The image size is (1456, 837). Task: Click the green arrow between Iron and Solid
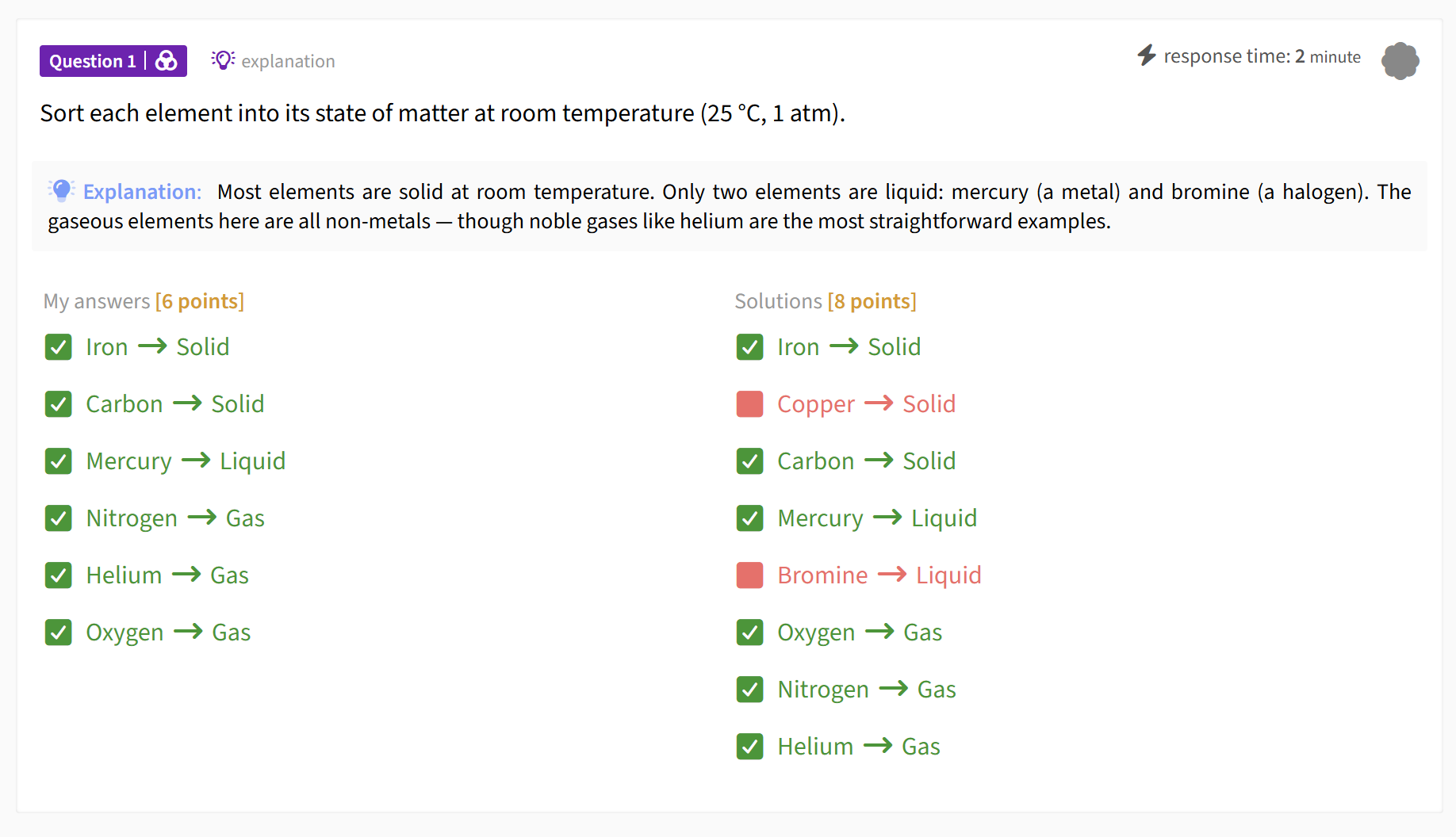point(151,346)
